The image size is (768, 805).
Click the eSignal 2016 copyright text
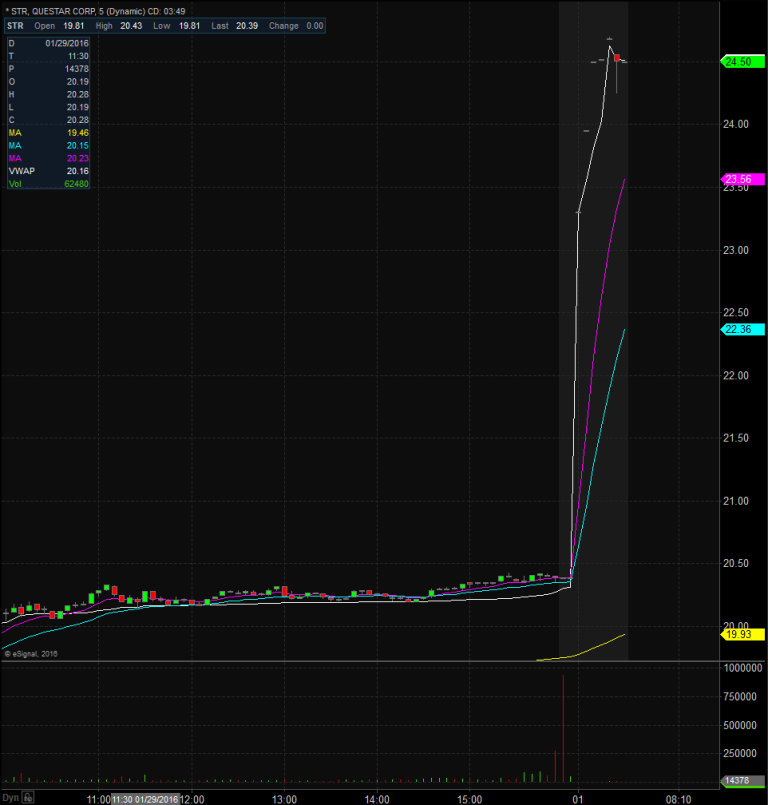pyautogui.click(x=32, y=654)
